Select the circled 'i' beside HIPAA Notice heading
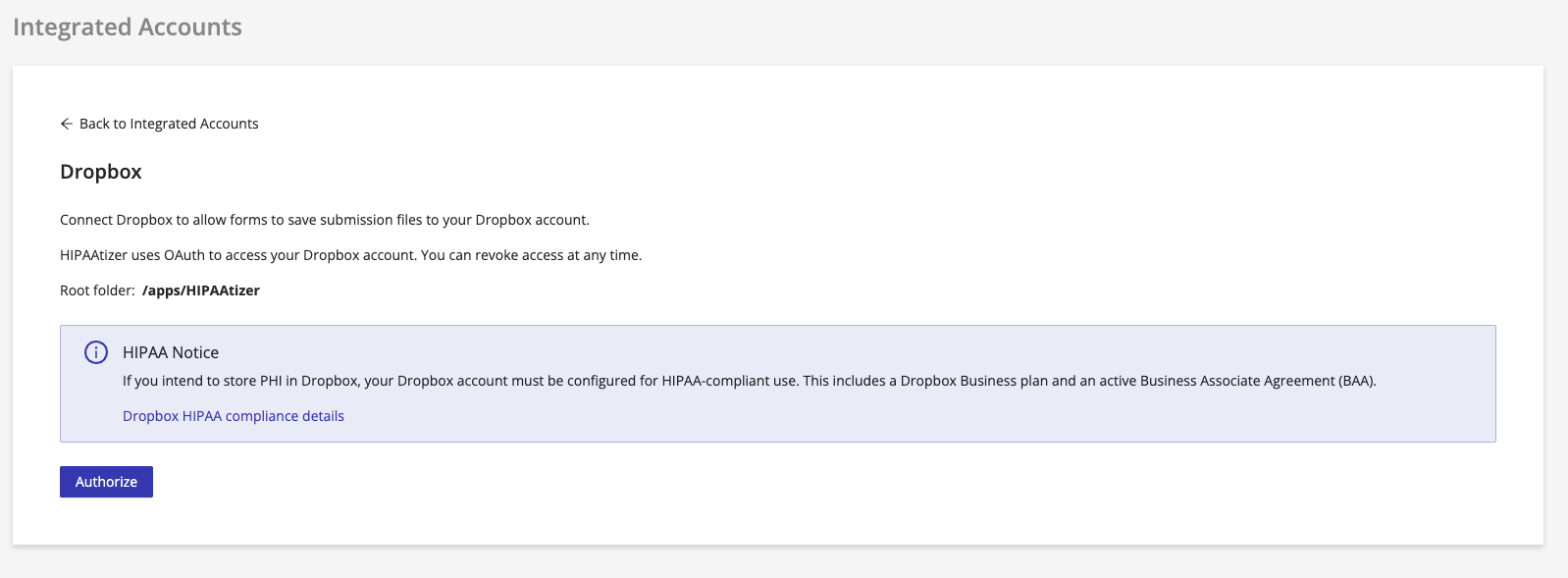Viewport: 1568px width, 578px height. (x=96, y=351)
